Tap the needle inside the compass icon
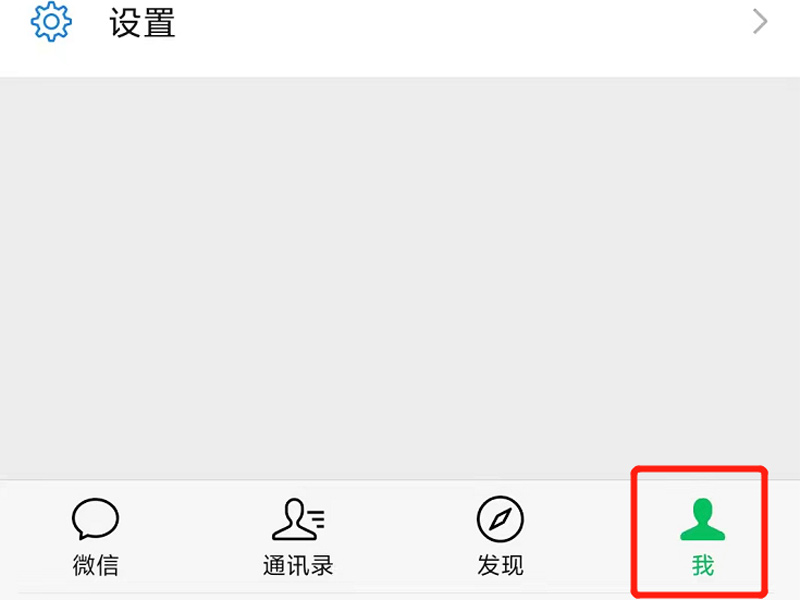The width and height of the screenshot is (800, 600). 500,519
